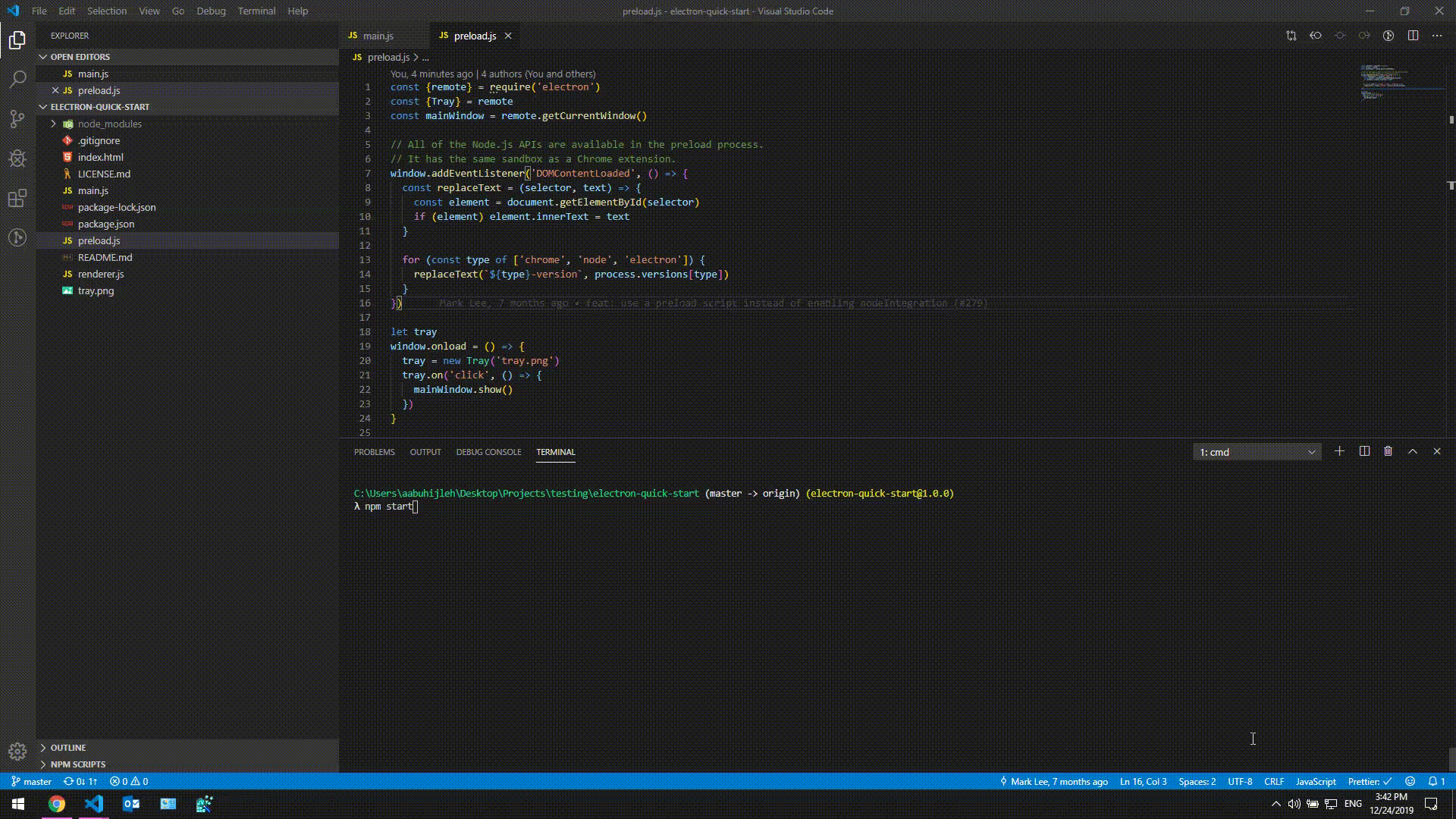Open the Debug view in activity bar
This screenshot has width=1456, height=819.
(17, 158)
